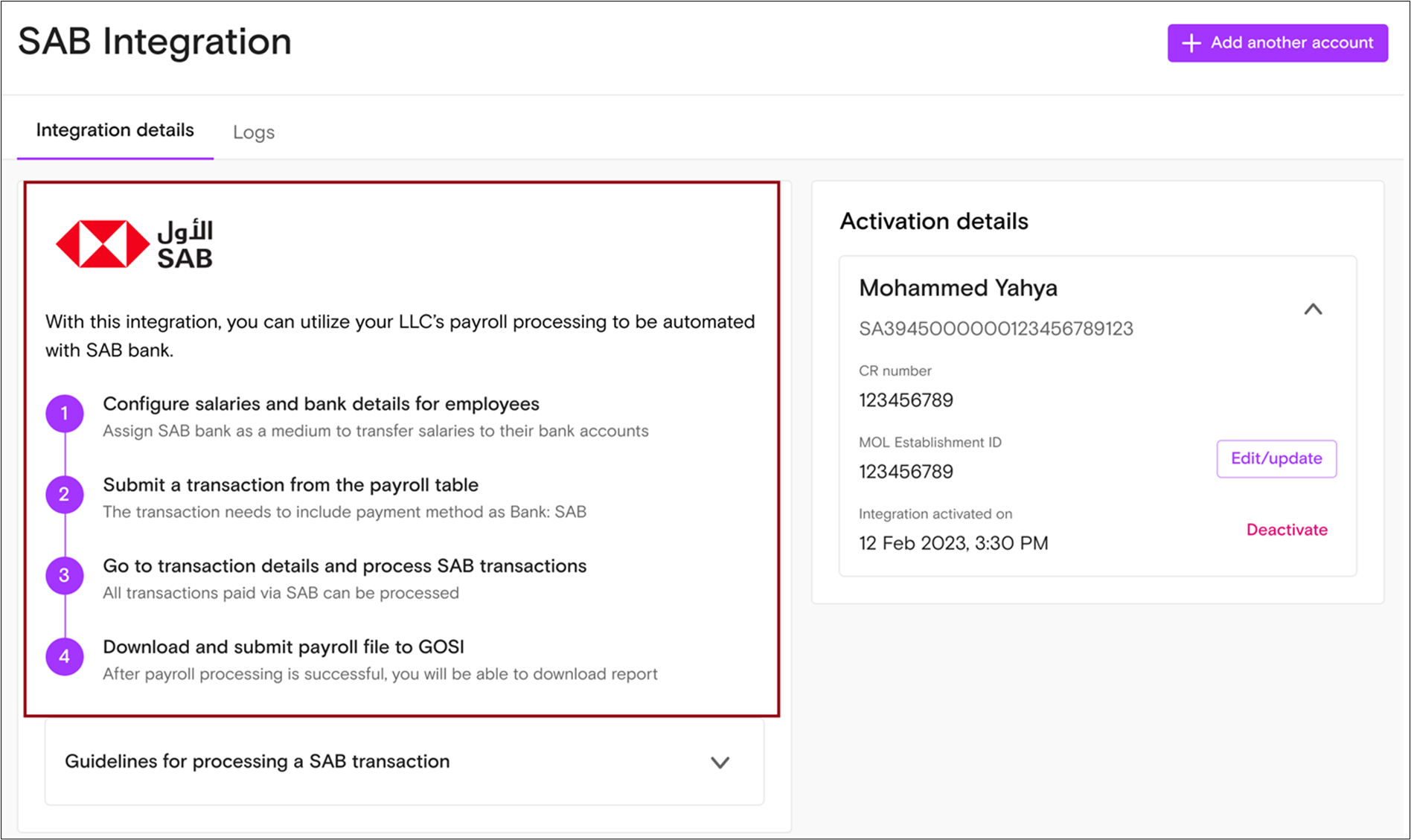Click the Add another account button
Image resolution: width=1411 pixels, height=840 pixels.
tap(1277, 43)
